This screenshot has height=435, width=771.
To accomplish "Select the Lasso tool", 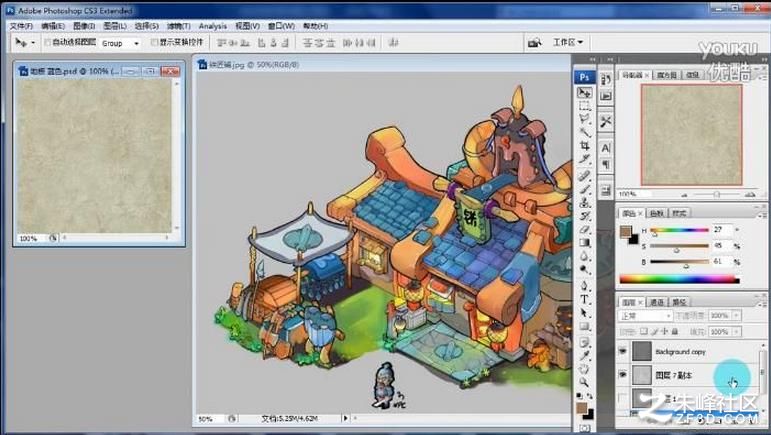I will pyautogui.click(x=584, y=118).
